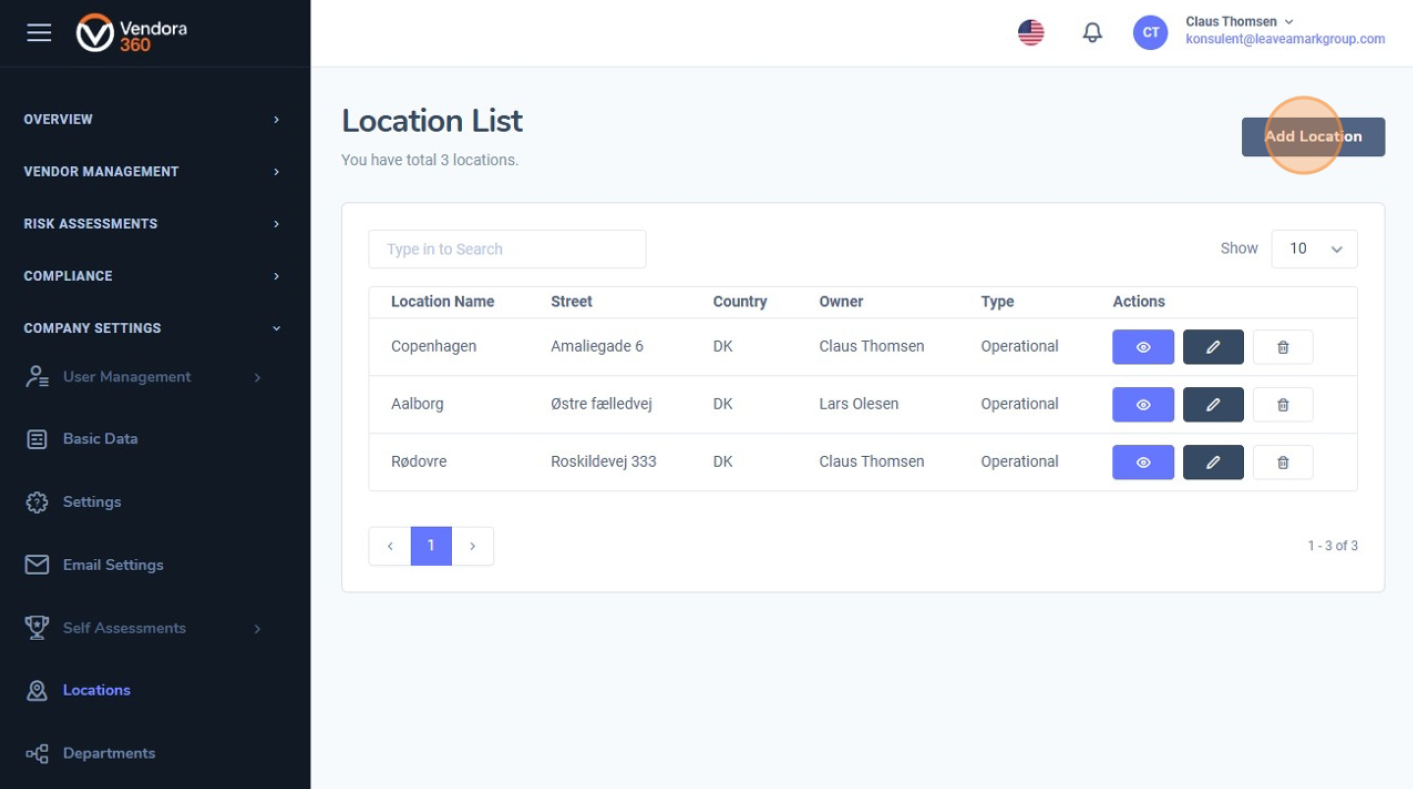Image resolution: width=1413 pixels, height=789 pixels.
Task: Collapse the Company Settings section
Action: (150, 328)
